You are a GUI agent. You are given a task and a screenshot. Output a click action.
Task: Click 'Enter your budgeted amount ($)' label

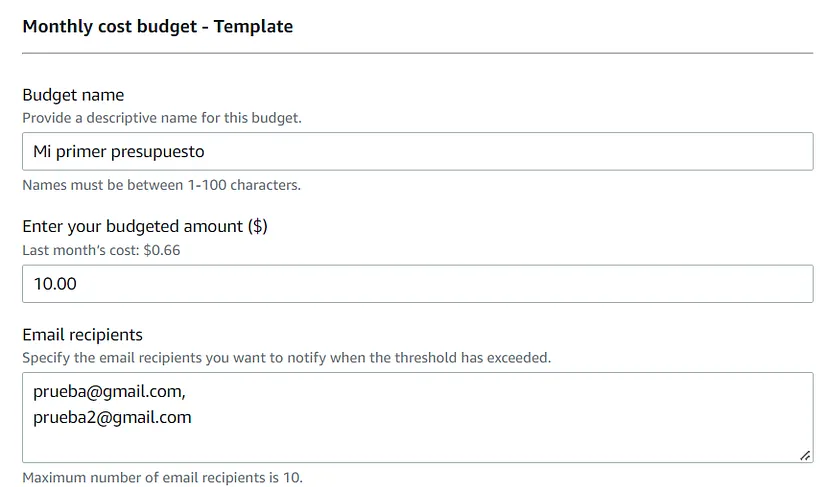point(145,226)
